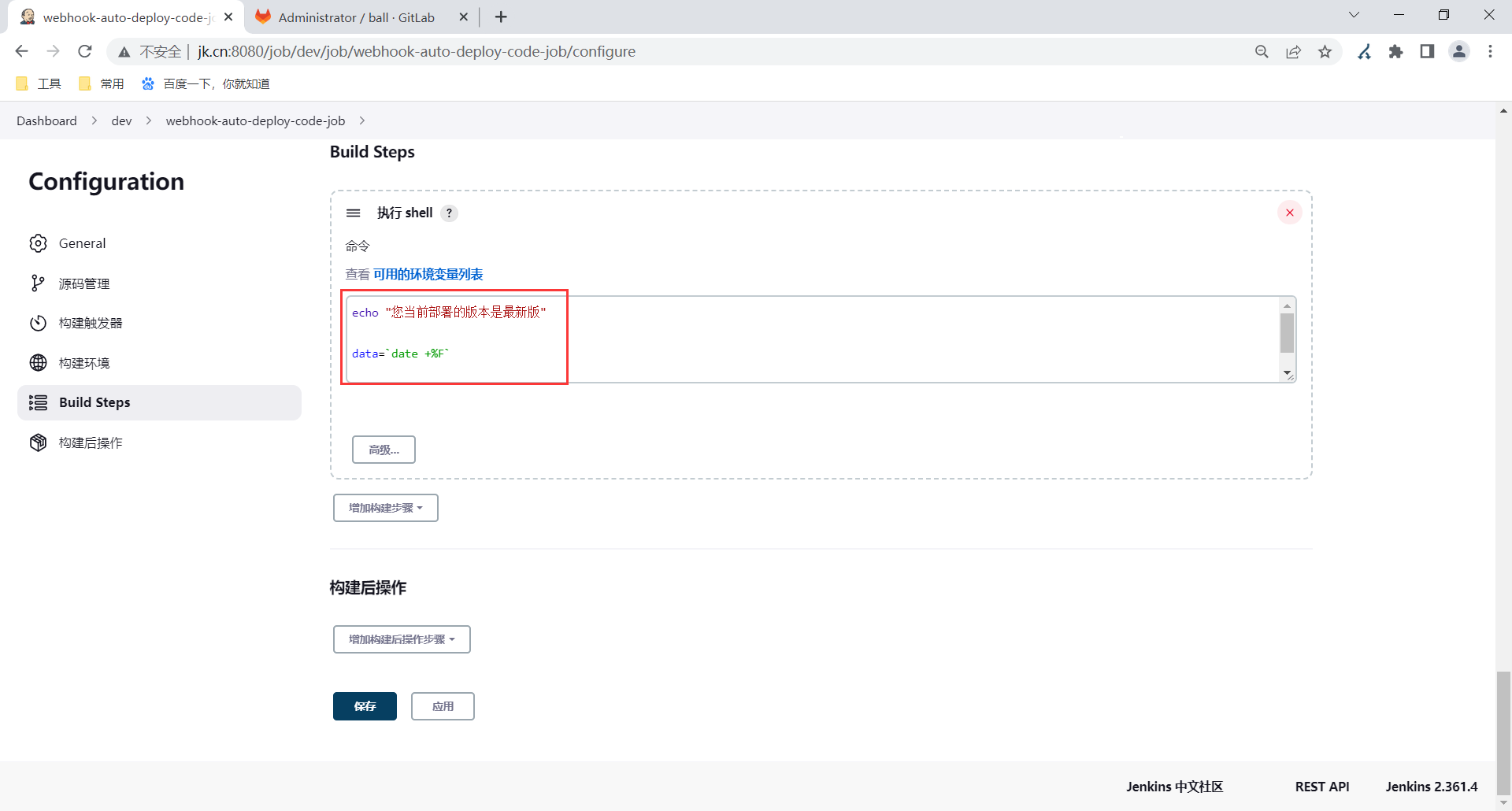Go back to previous page

coord(21,51)
